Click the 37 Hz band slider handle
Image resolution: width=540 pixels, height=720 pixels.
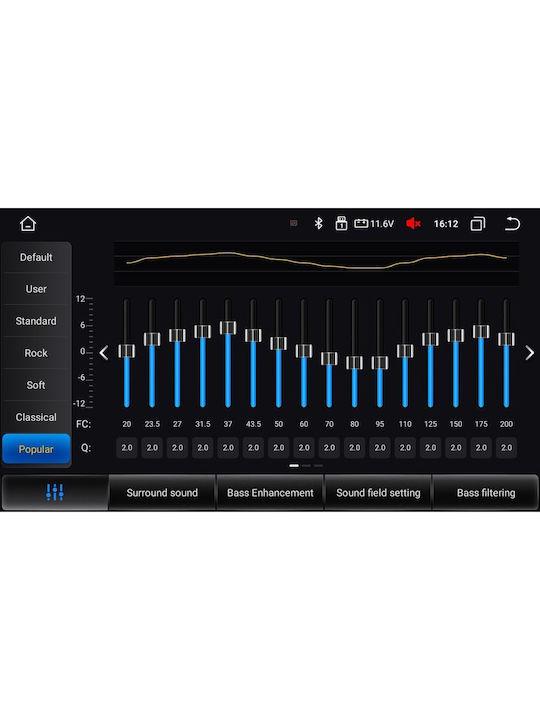228,327
